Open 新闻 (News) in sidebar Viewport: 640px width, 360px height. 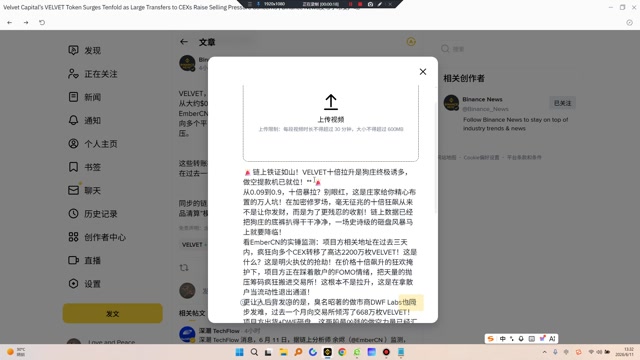tap(84, 97)
